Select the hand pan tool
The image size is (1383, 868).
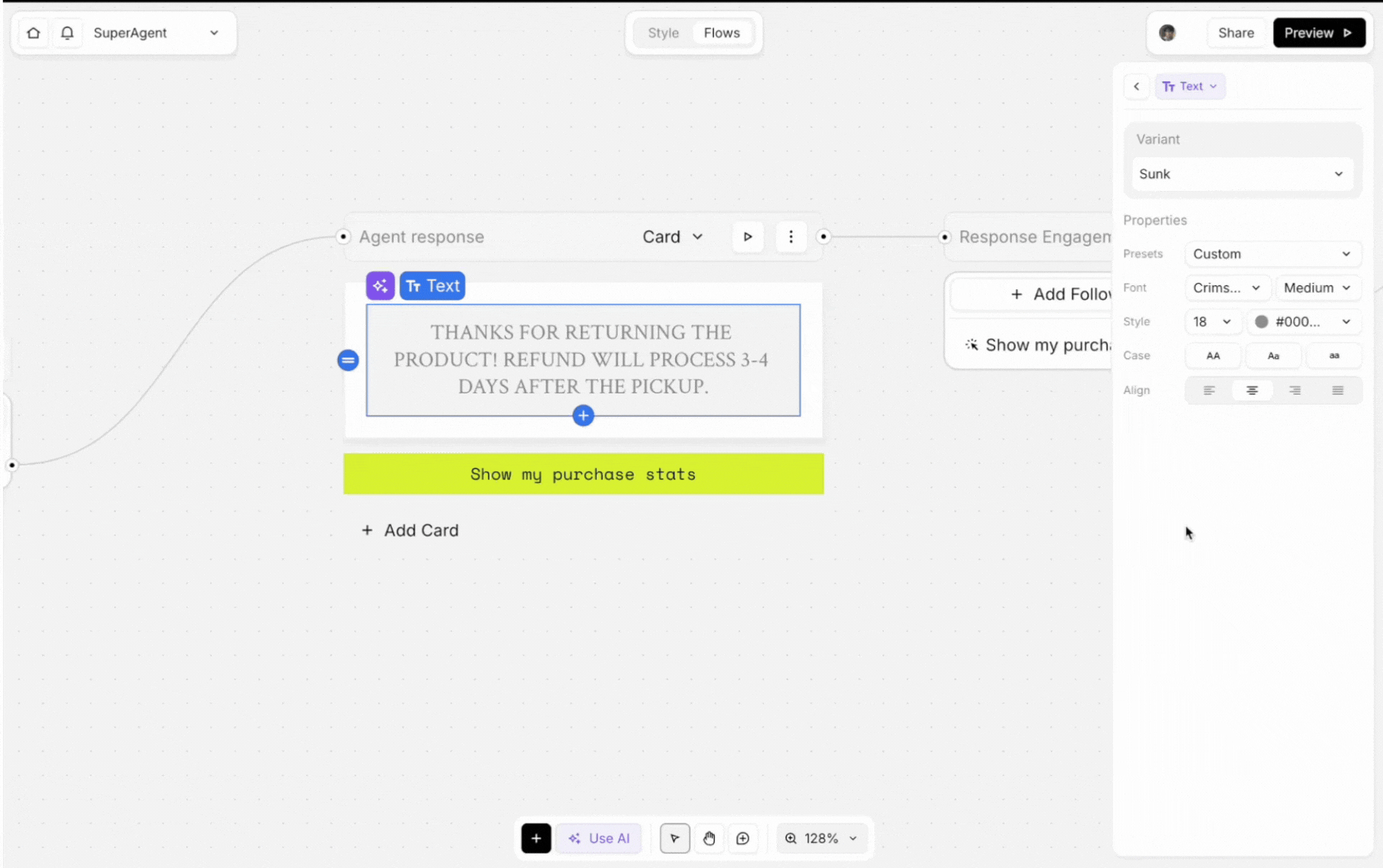pos(709,838)
